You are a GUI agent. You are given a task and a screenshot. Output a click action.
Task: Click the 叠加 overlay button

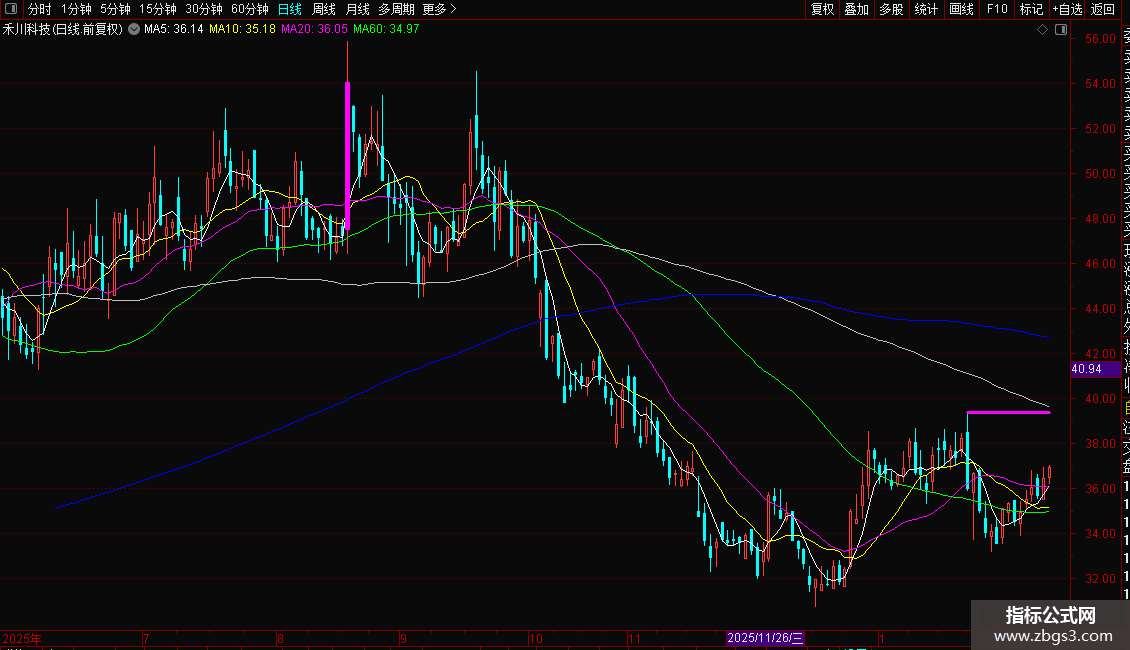click(x=857, y=9)
